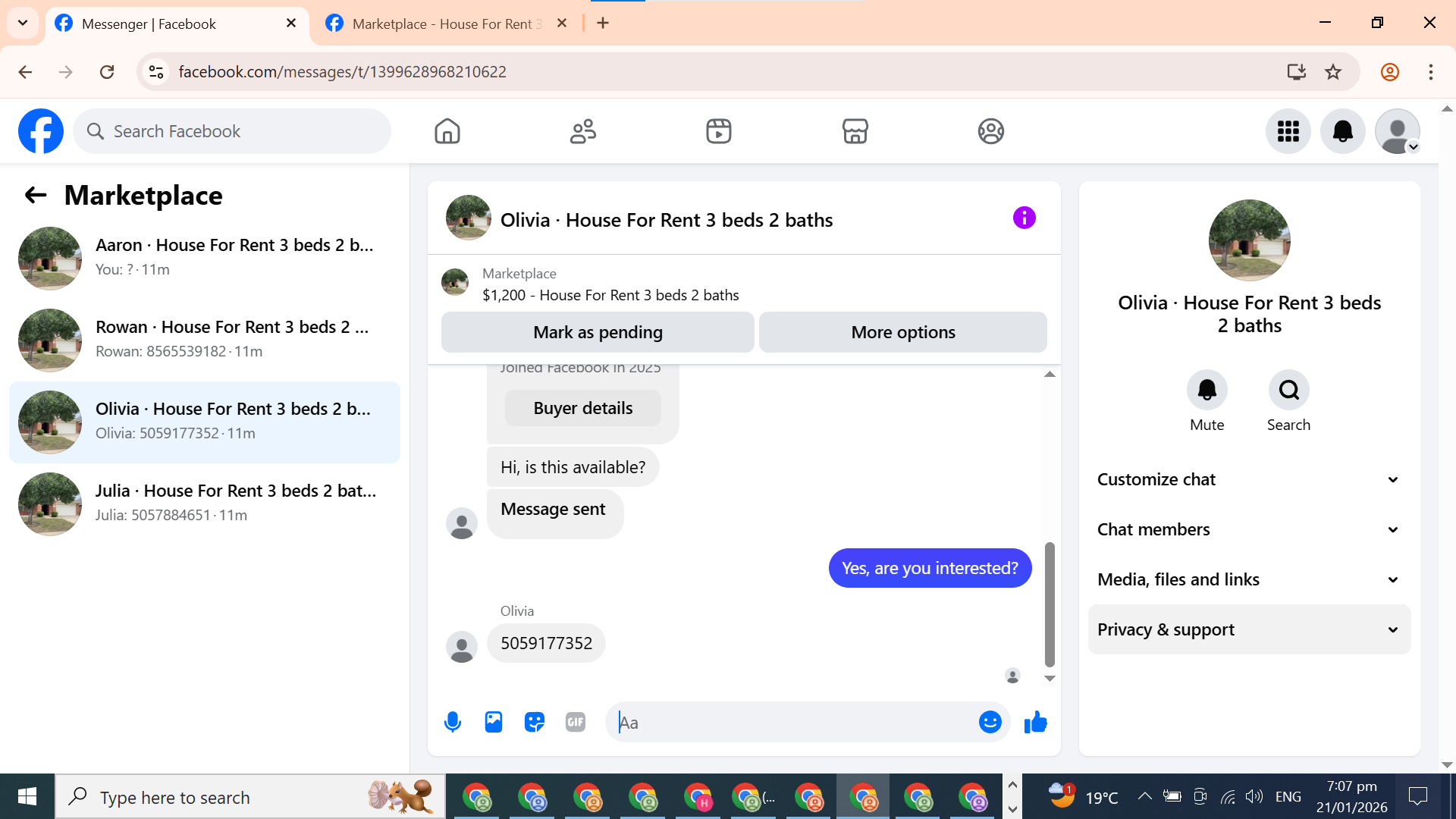
Task: Attach a photo with image icon
Action: click(494, 722)
